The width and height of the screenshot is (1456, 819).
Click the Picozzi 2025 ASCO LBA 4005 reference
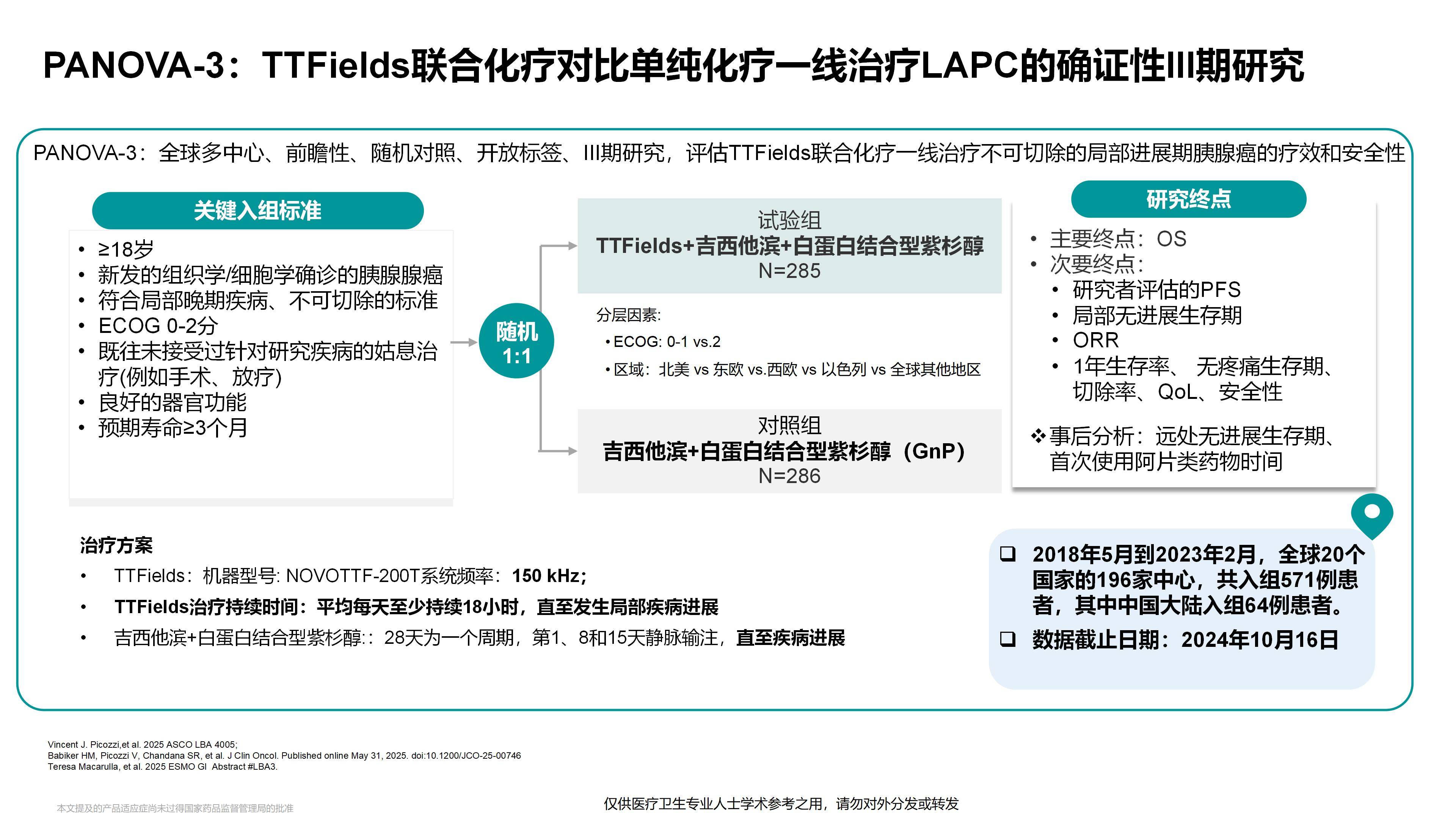(x=143, y=744)
